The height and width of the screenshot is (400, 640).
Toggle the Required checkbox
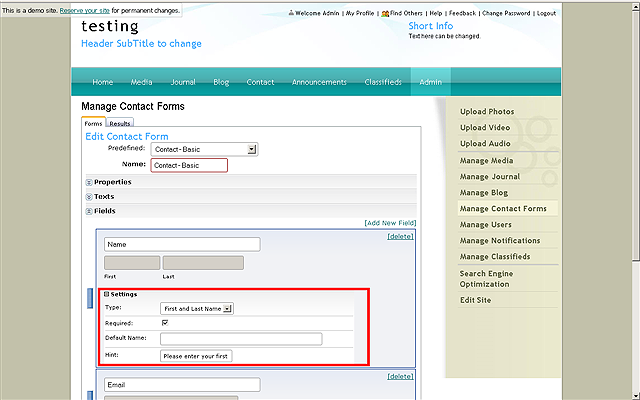pos(165,323)
